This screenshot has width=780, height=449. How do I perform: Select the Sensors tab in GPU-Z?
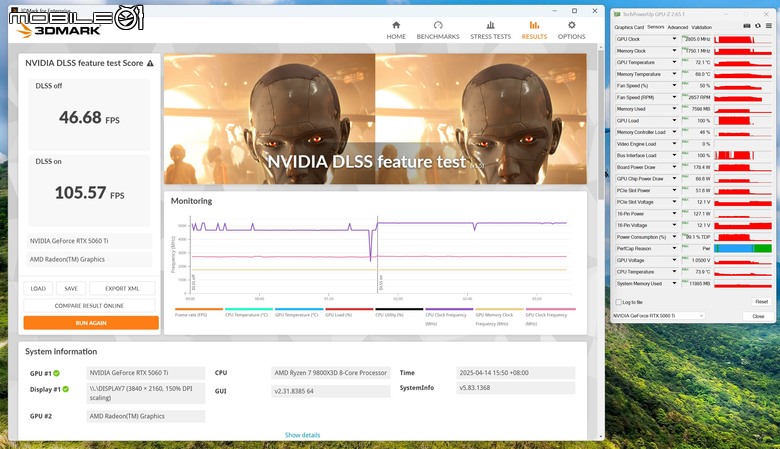656,27
